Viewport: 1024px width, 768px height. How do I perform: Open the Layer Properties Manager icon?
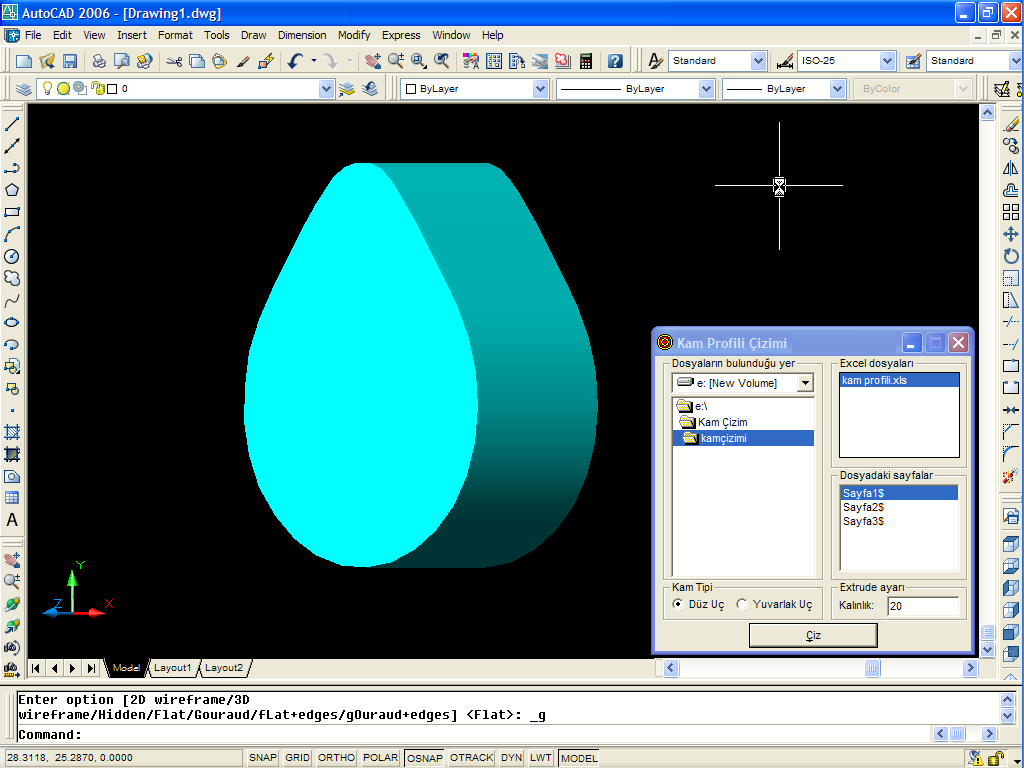24,89
